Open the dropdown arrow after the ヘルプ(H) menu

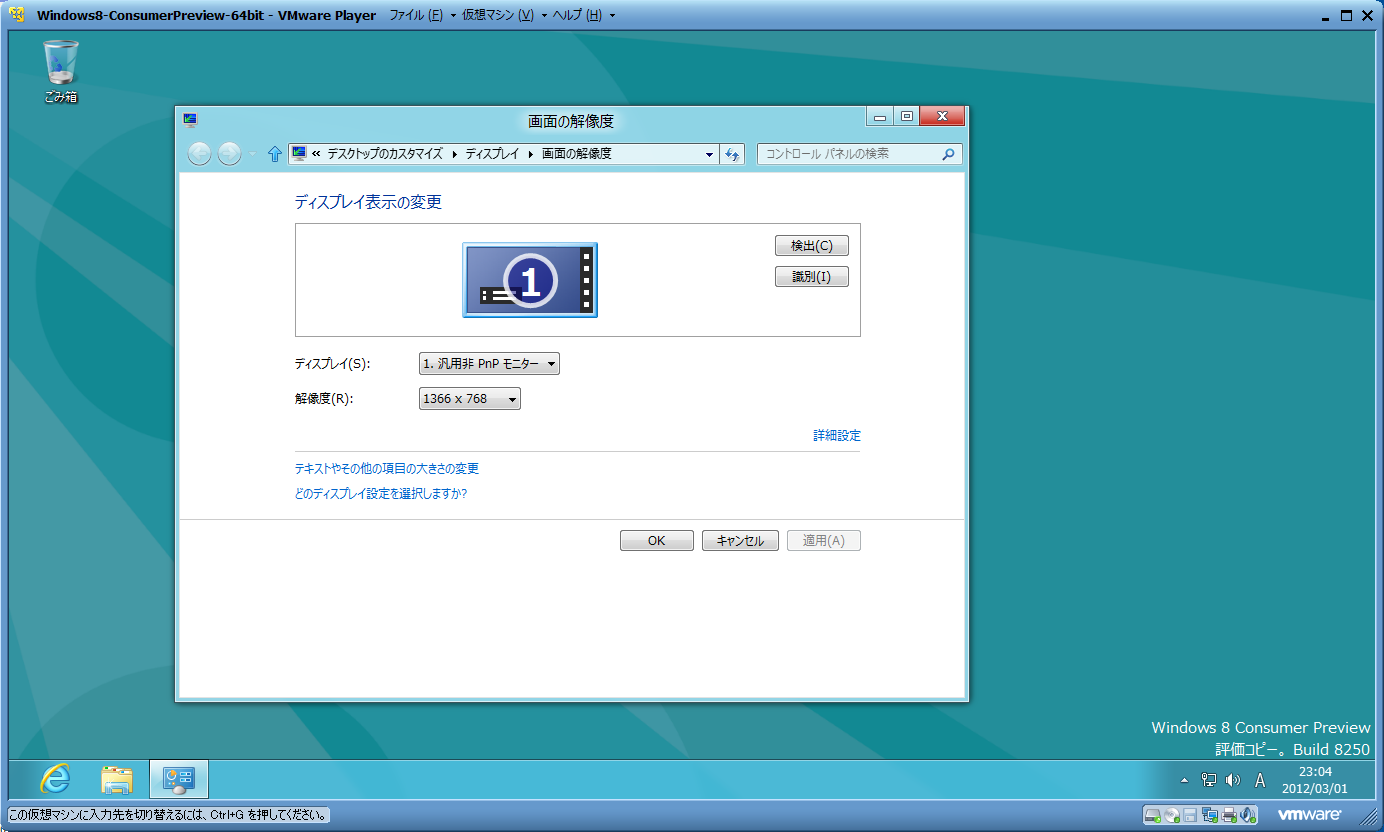[612, 16]
